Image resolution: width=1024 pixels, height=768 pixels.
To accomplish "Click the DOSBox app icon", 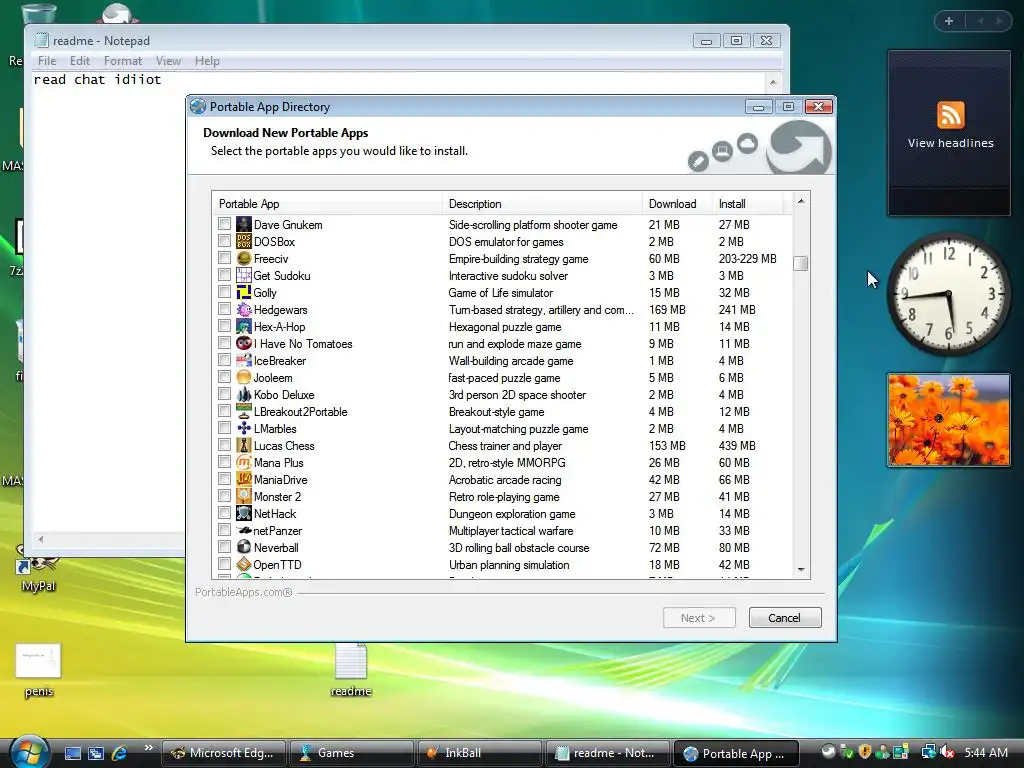I will pyautogui.click(x=244, y=242).
